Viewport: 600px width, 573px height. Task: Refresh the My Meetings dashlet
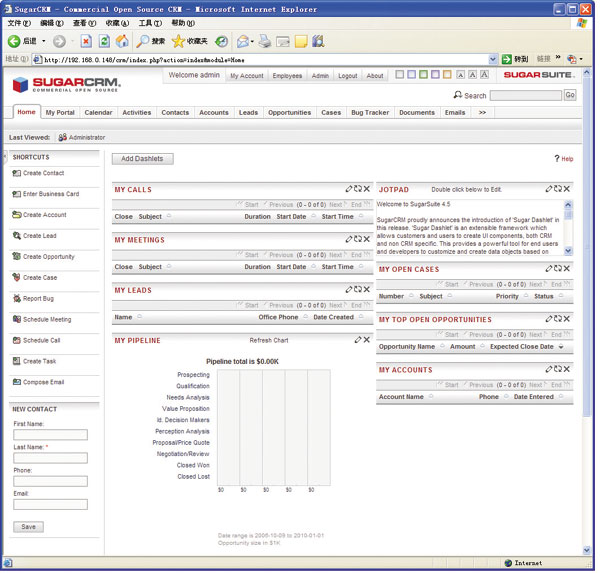(x=358, y=239)
